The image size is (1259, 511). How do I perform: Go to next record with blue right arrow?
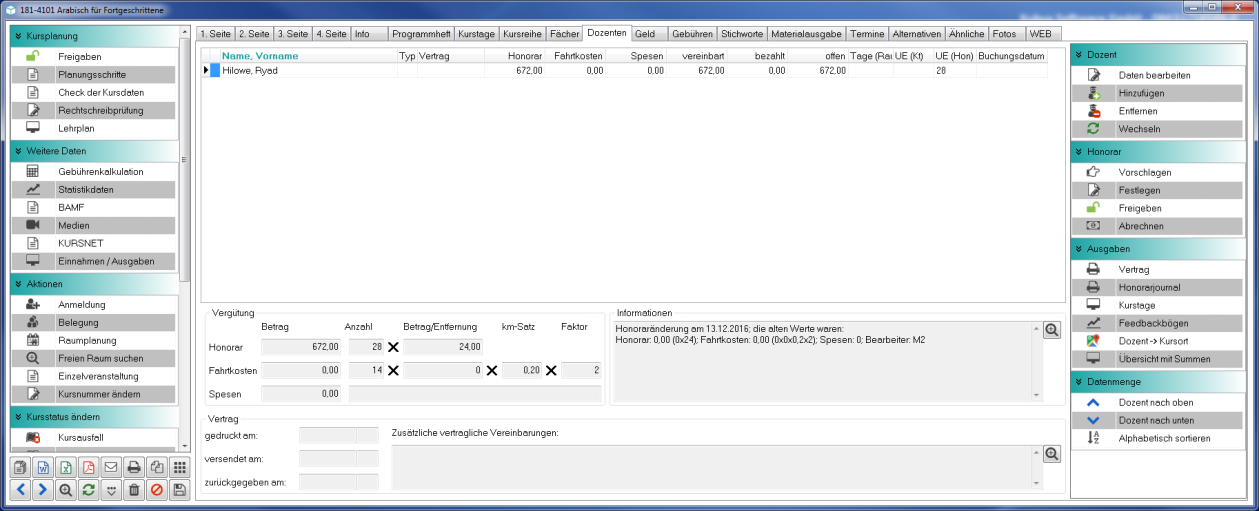[x=43, y=490]
